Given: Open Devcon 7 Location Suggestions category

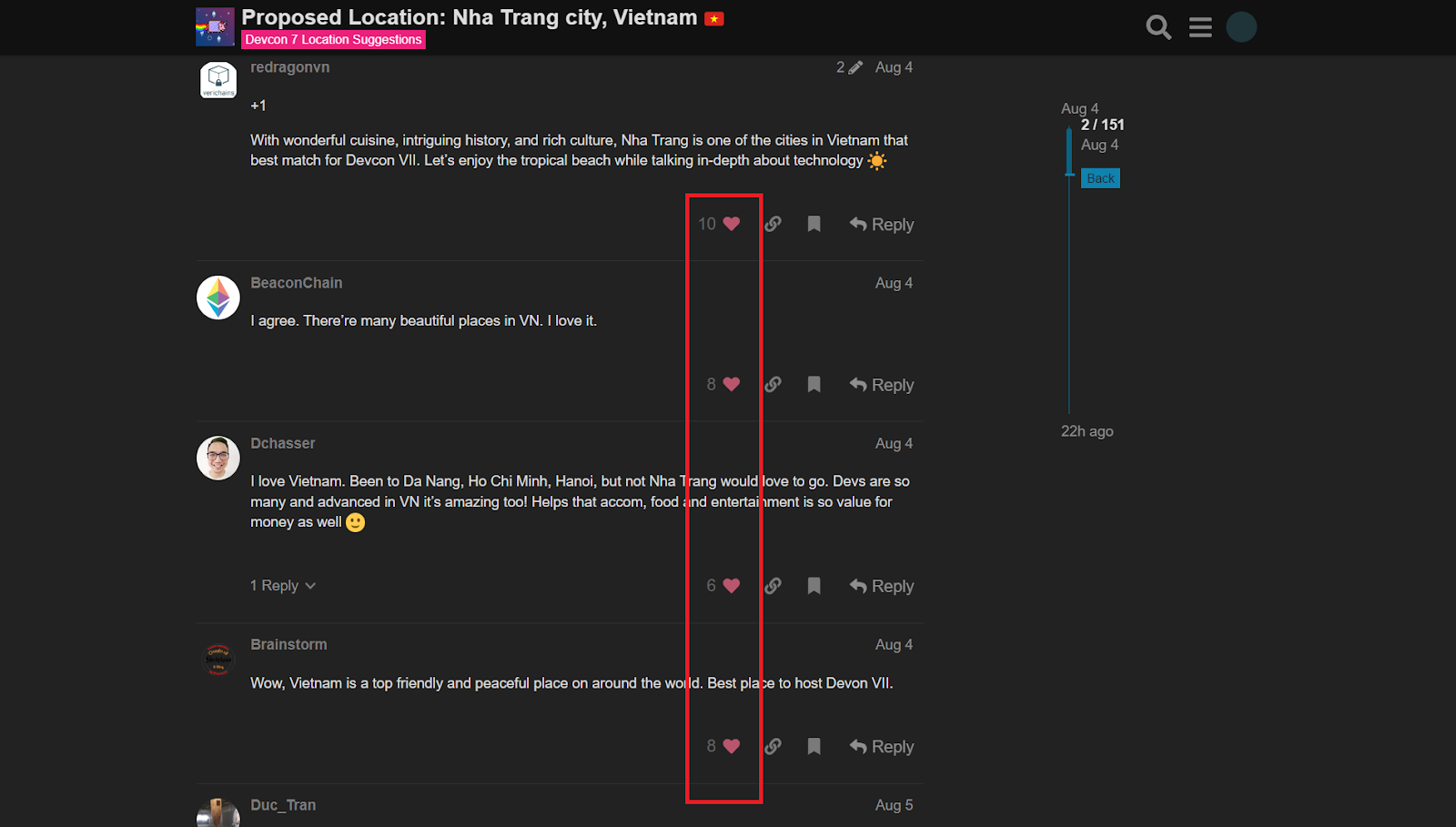Looking at the screenshot, I should pyautogui.click(x=333, y=39).
